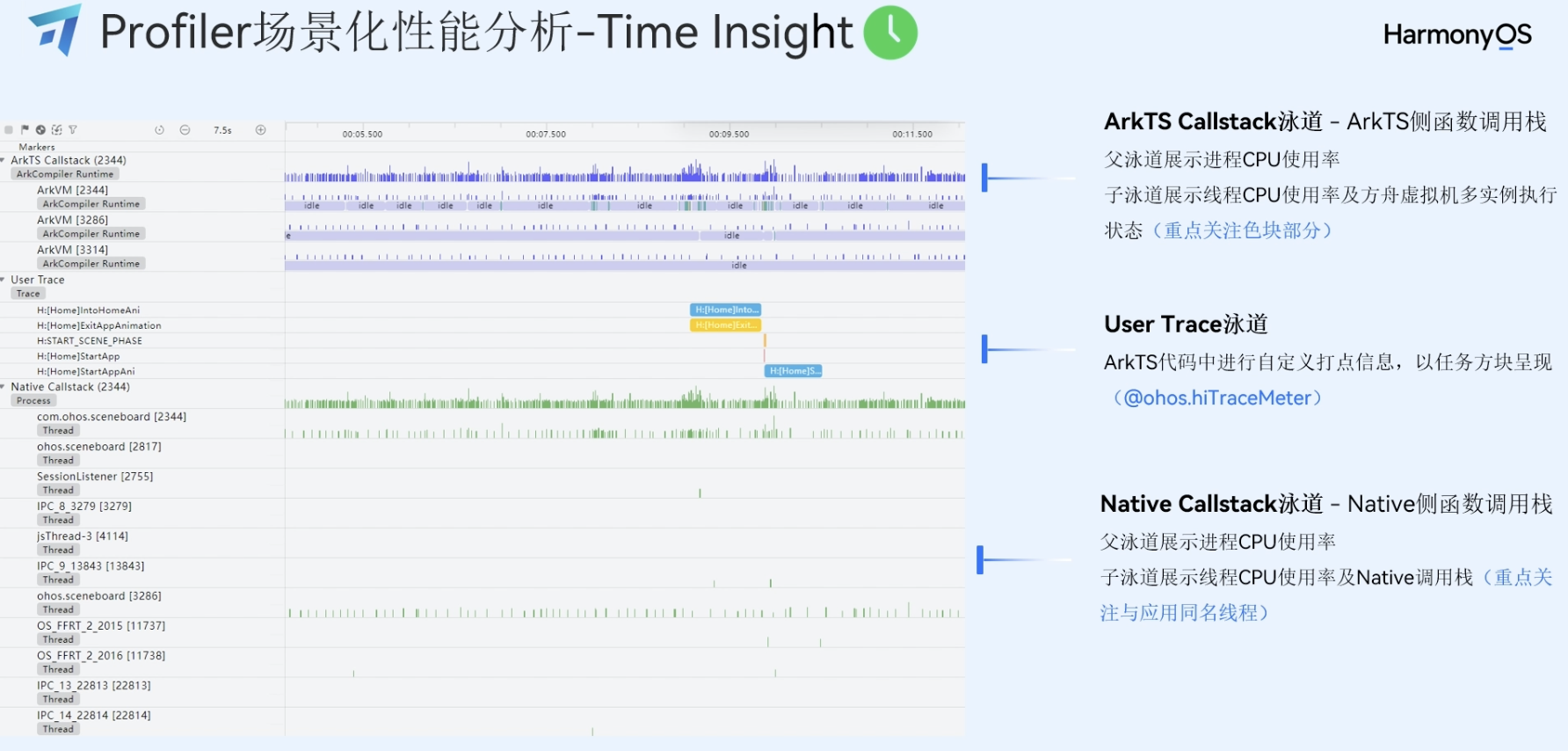Click the yellow H:[Home]Exit... trace block
The image size is (1568, 751).
pos(726,325)
